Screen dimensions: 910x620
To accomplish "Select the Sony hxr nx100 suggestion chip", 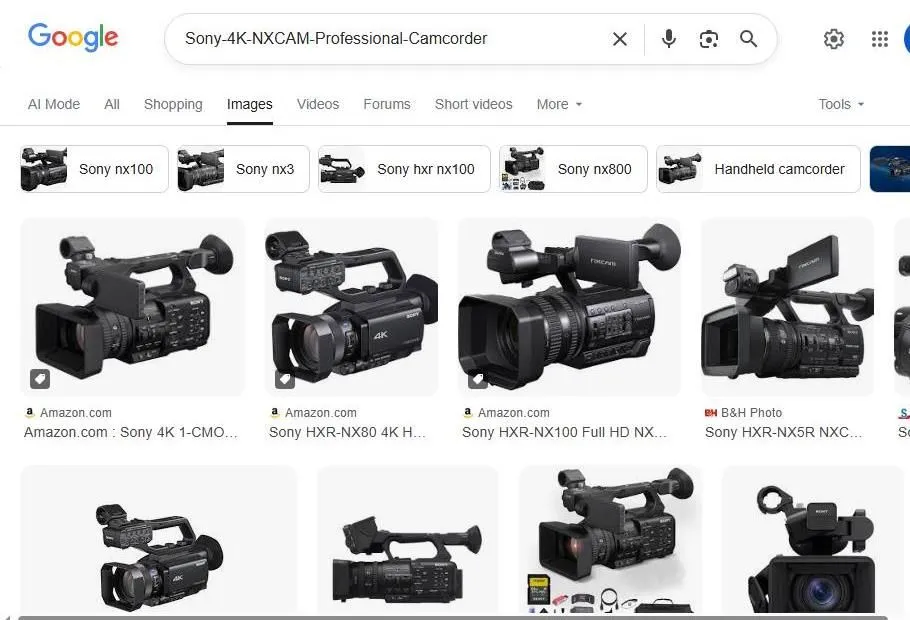I will point(404,169).
